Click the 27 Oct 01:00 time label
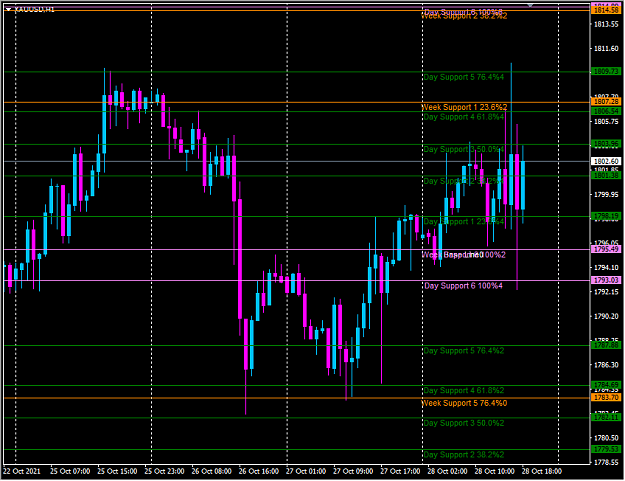 306,471
